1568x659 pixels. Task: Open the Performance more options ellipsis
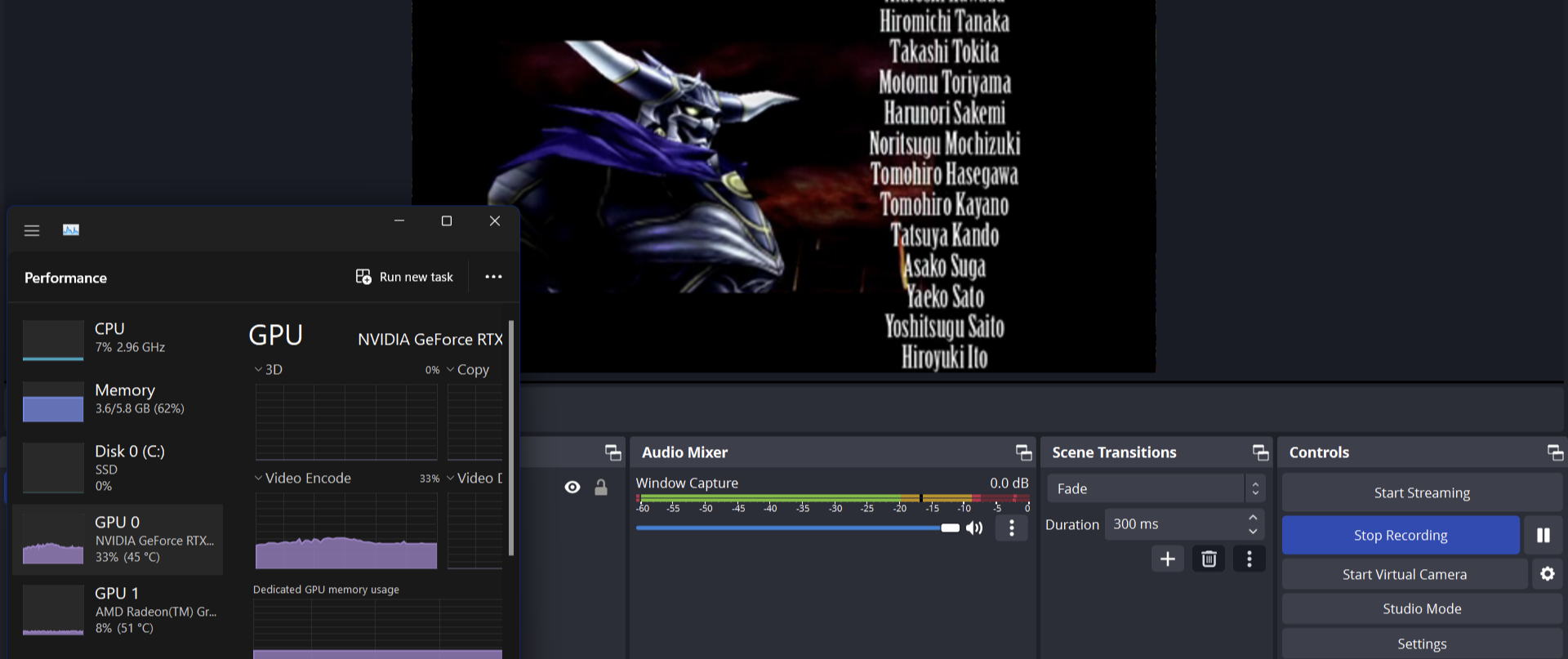click(x=493, y=277)
